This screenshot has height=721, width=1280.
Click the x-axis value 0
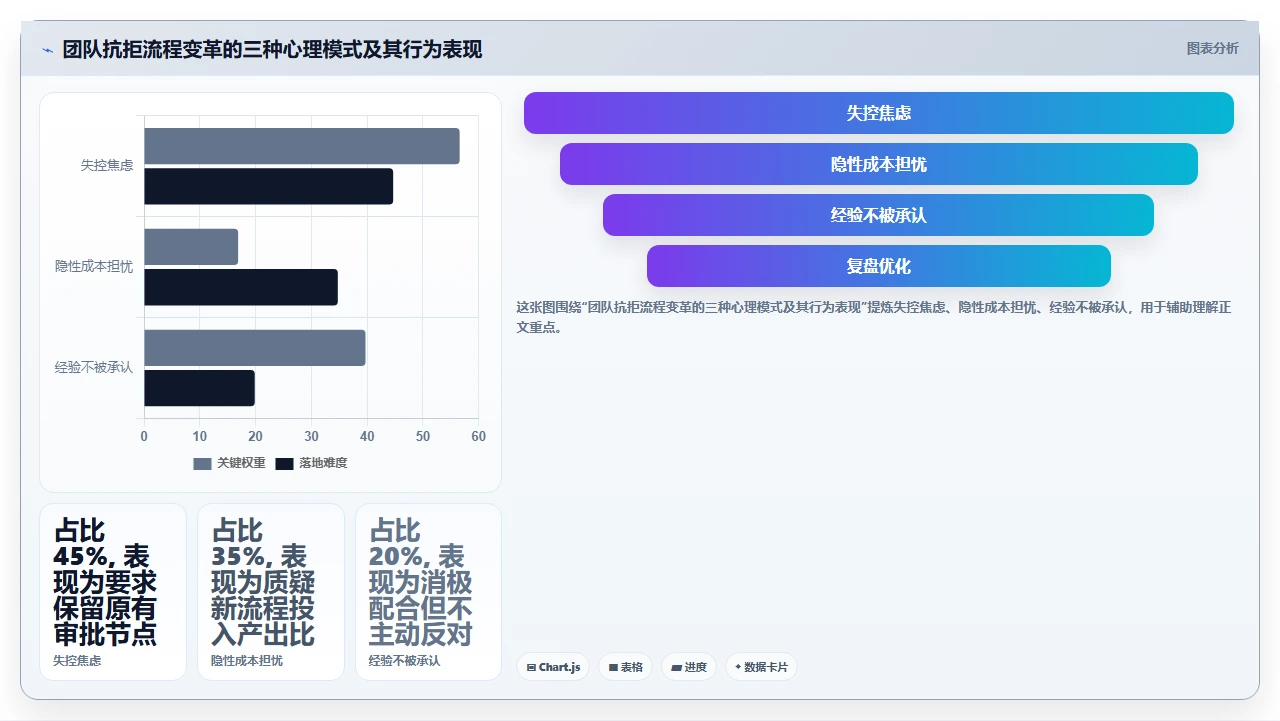click(144, 437)
